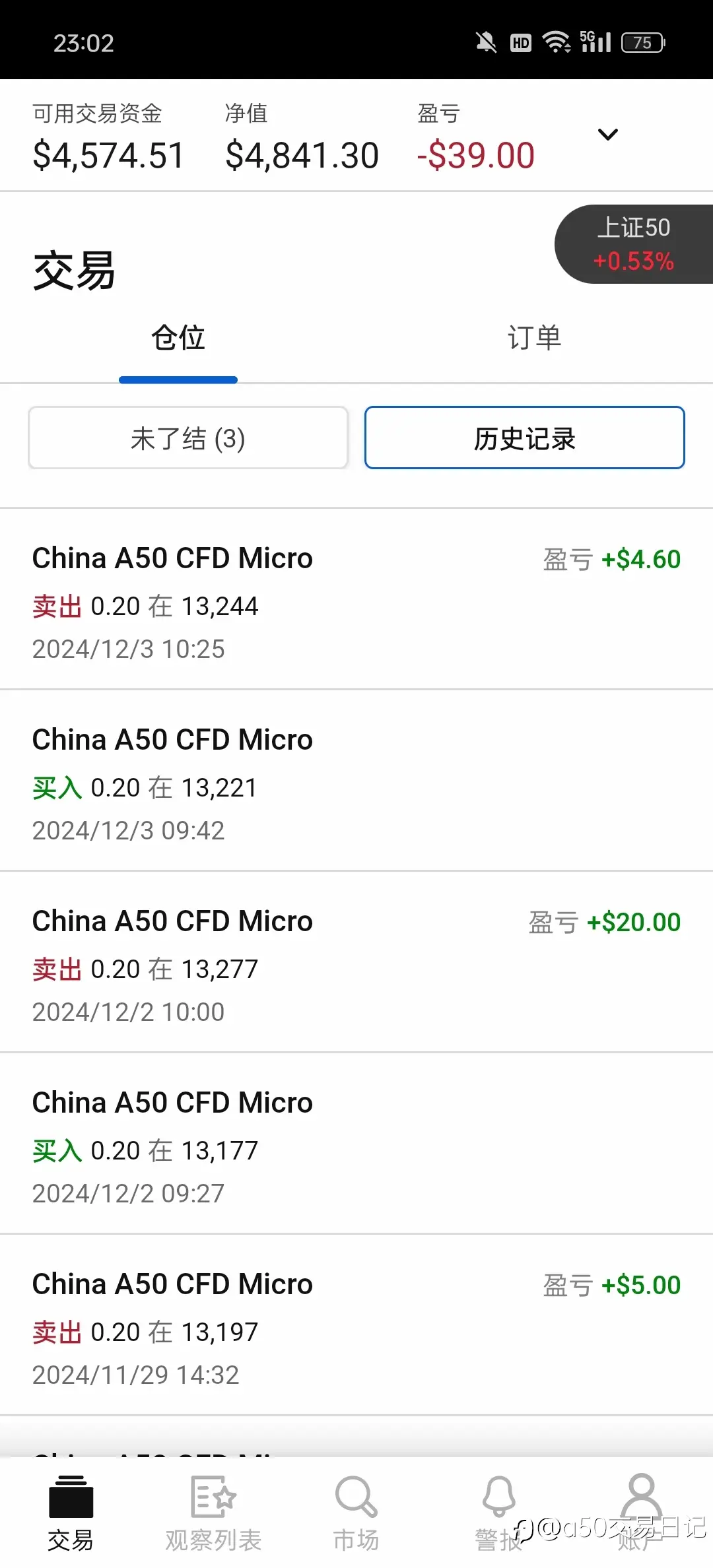Image resolution: width=713 pixels, height=1568 pixels.
Task: Tap the muted notification bell status icon
Action: coord(487,43)
